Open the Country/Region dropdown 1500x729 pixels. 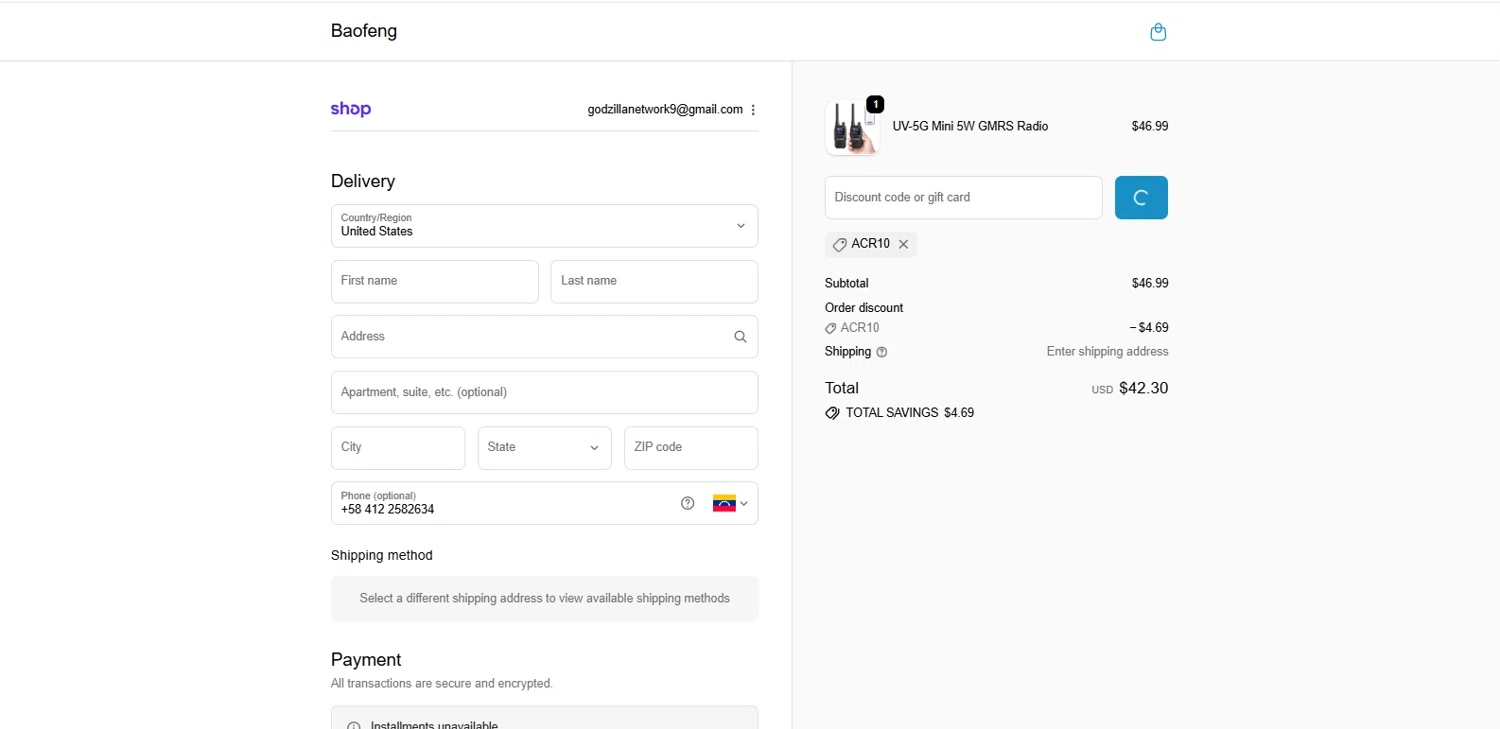[x=544, y=226]
